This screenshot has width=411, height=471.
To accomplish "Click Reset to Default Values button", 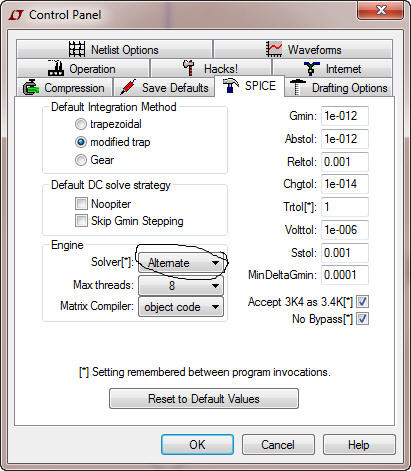I will pos(204,399).
